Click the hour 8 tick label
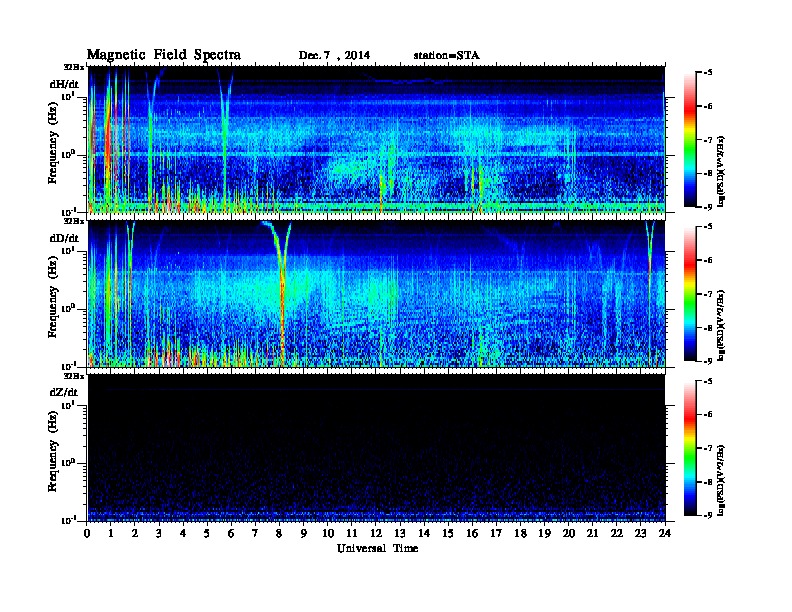Image resolution: width=792 pixels, height=612 pixels. pos(279,533)
